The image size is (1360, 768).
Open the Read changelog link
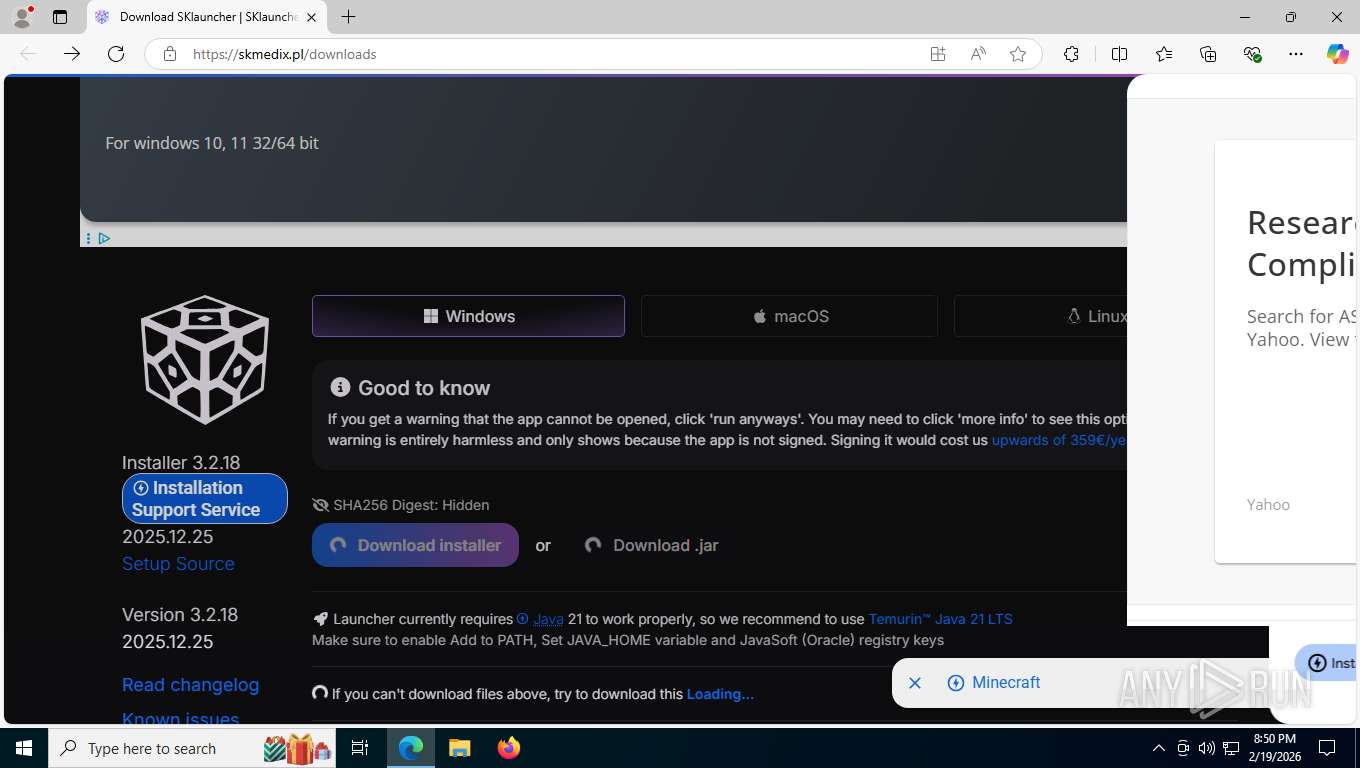coord(190,685)
